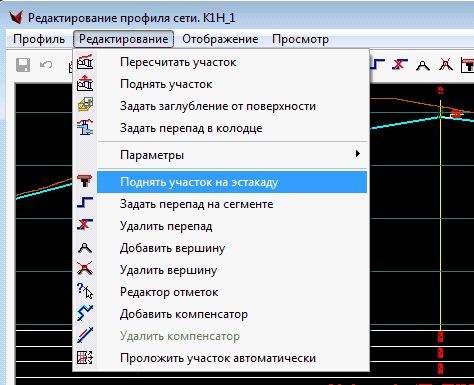
Task: Open the Профиль menu
Action: click(x=39, y=39)
